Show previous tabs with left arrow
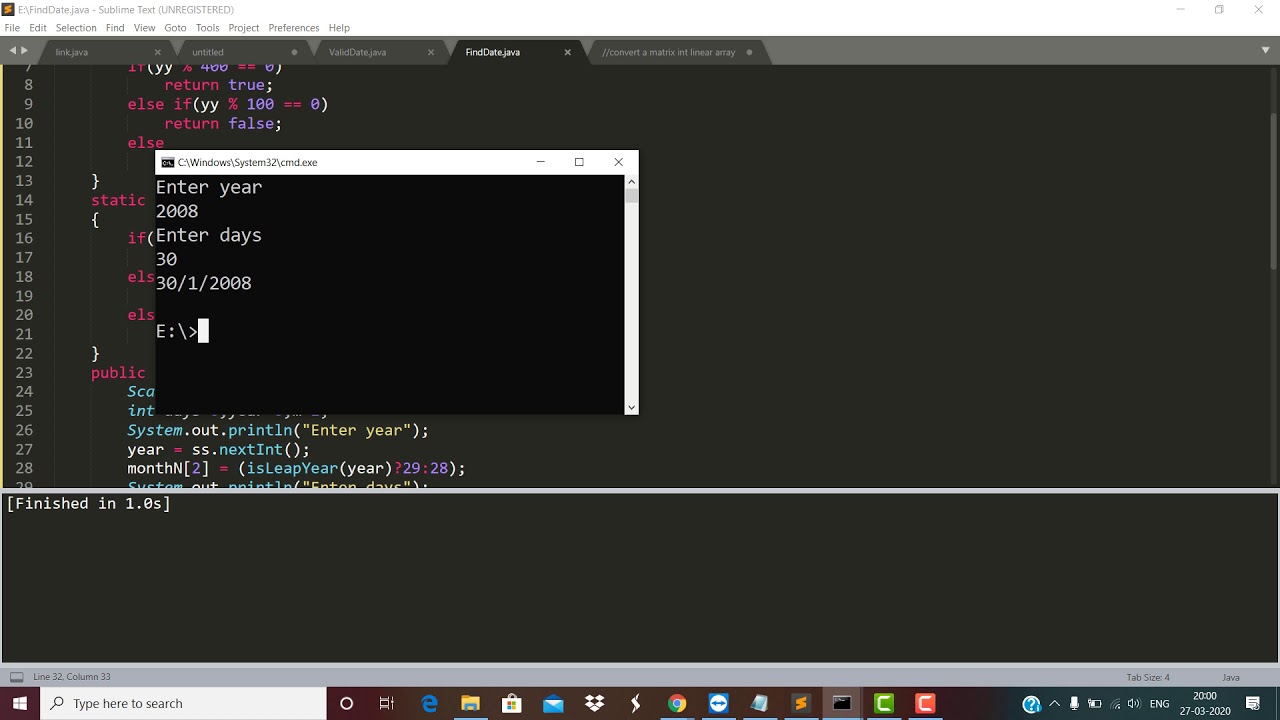Viewport: 1280px width, 720px height. 13,50
